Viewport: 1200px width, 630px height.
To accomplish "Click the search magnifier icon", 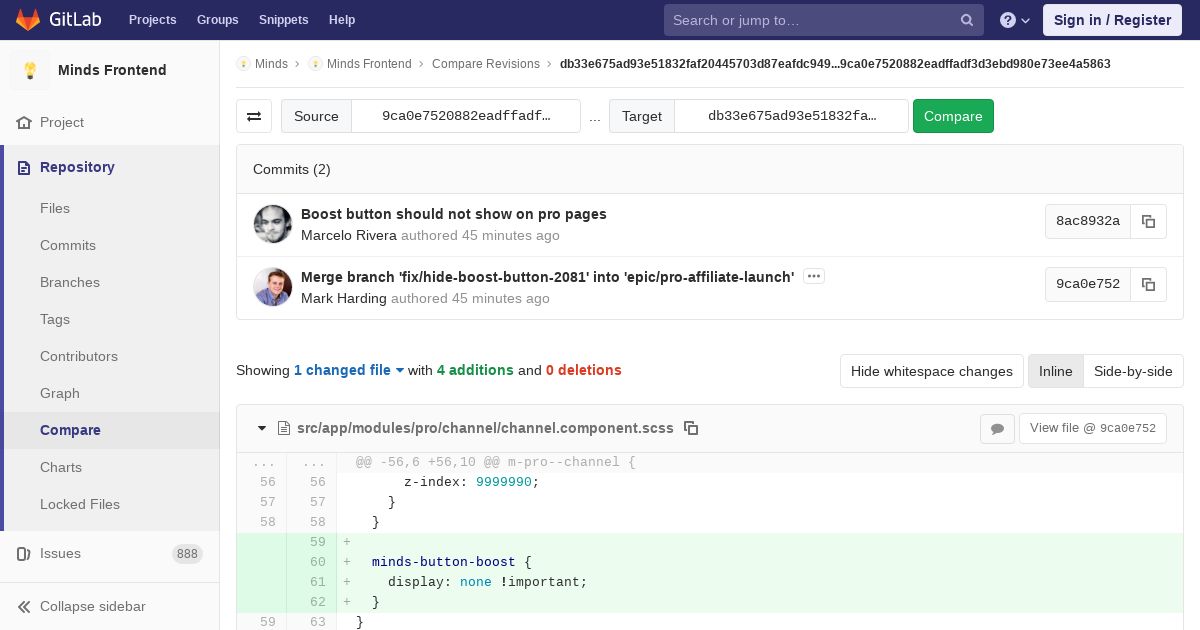I will coord(967,20).
